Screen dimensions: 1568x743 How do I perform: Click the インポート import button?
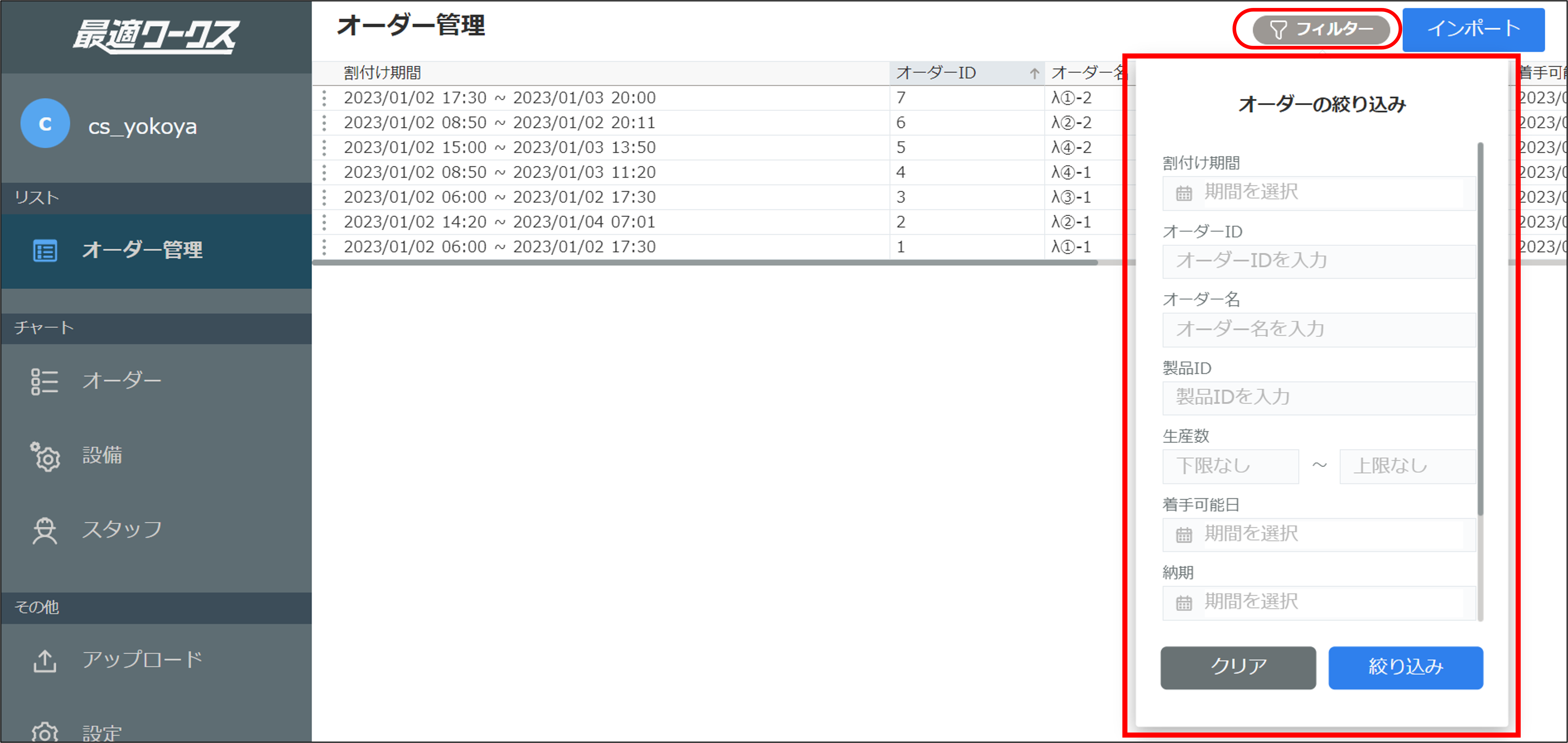pyautogui.click(x=1473, y=29)
